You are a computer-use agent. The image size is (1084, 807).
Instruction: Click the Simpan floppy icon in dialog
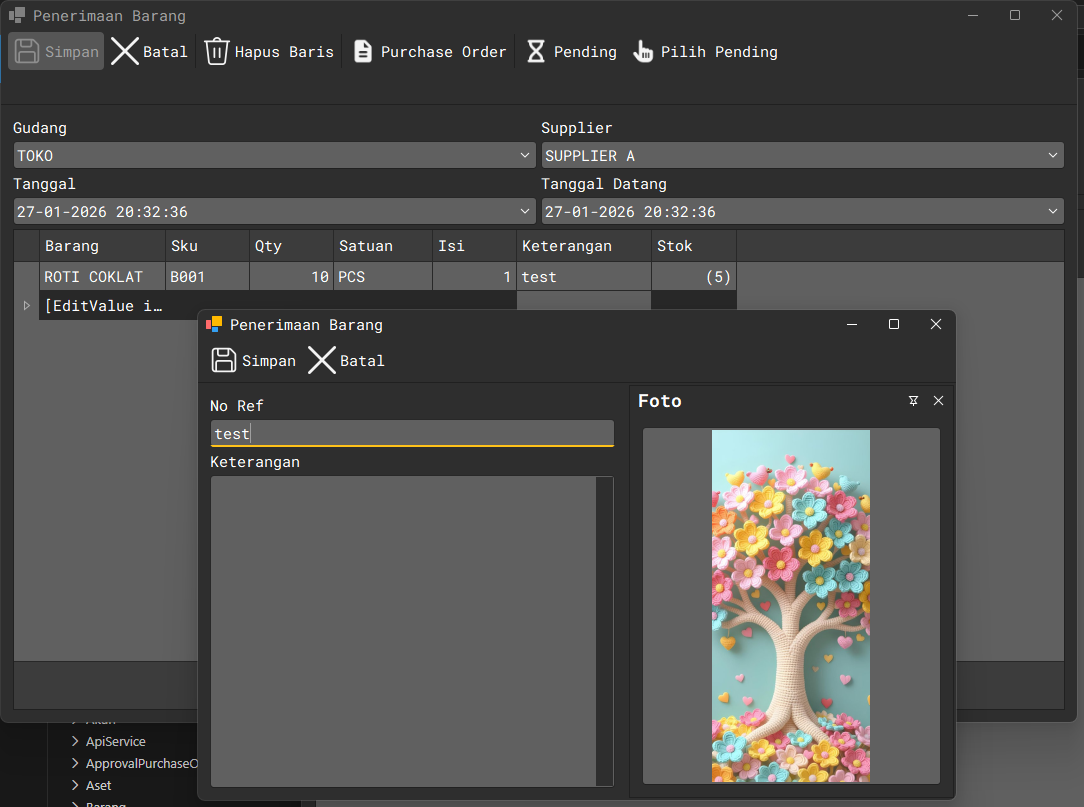[x=225, y=361]
